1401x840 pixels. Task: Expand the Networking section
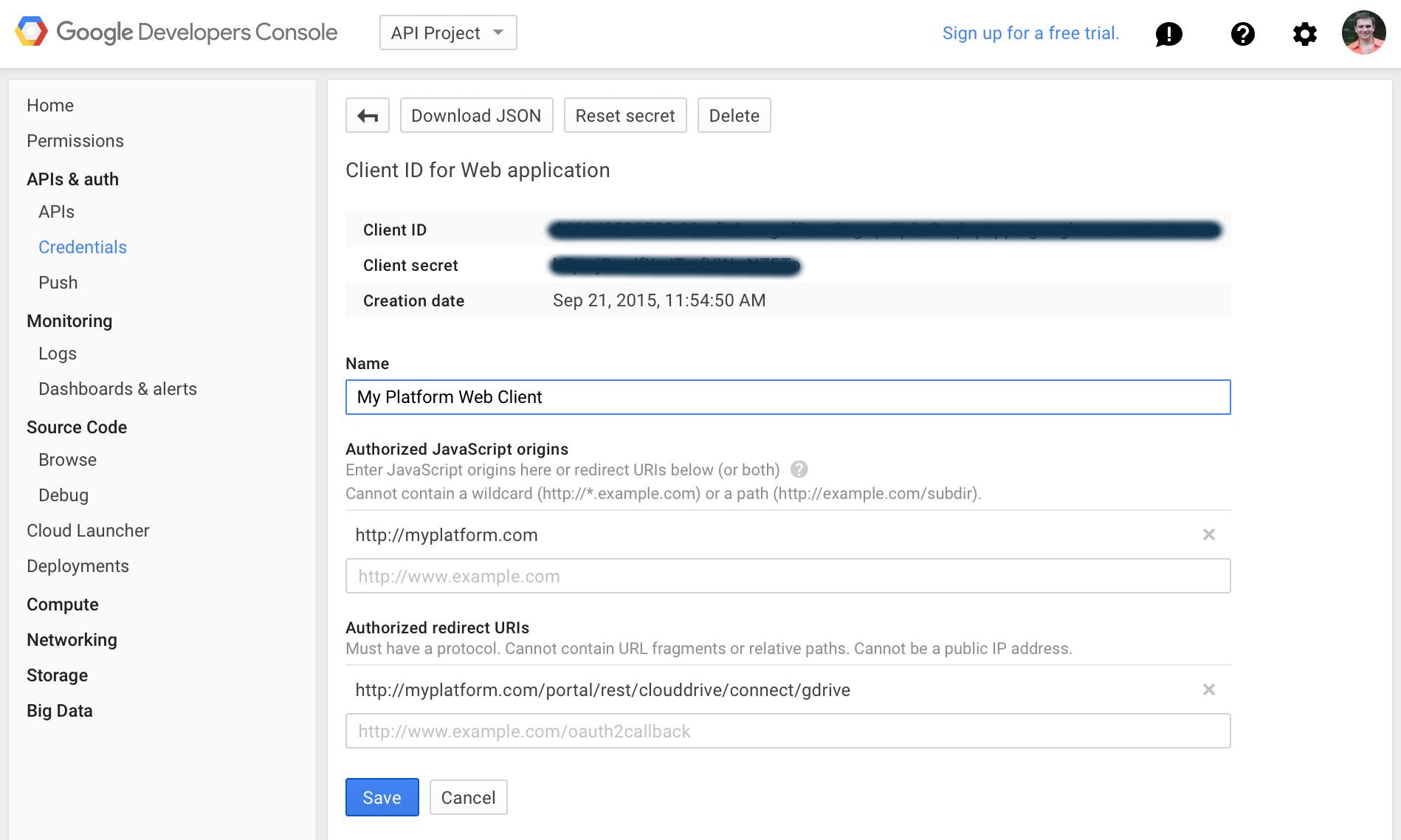click(x=72, y=640)
